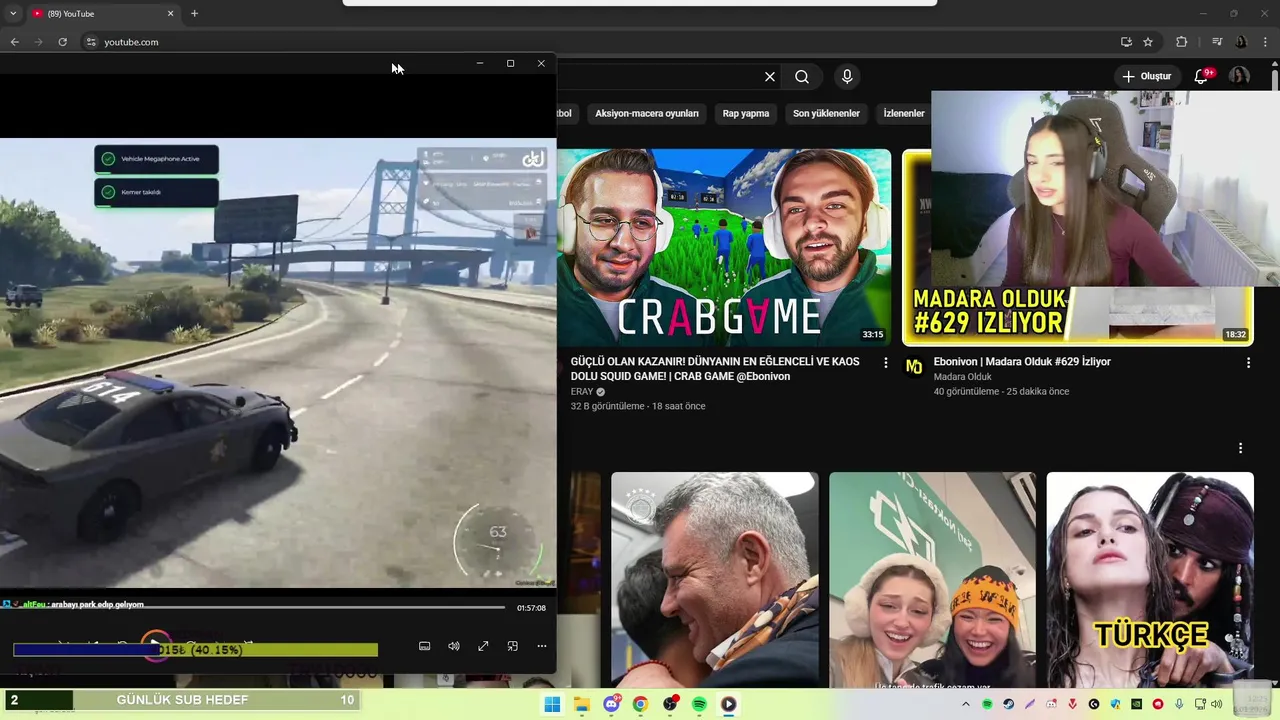This screenshot has height=720, width=1280.
Task: Install app icon in address bar
Action: coord(1126,42)
